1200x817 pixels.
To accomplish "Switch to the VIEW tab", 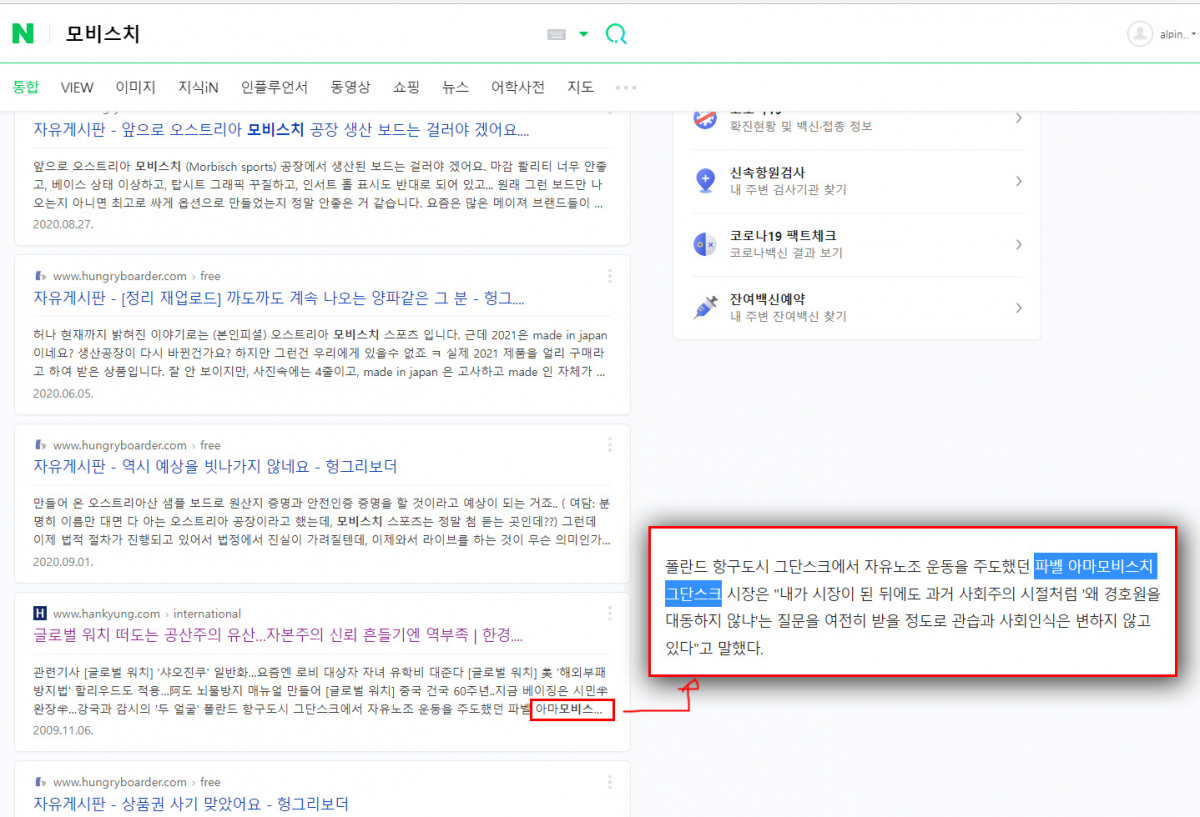I will (77, 87).
